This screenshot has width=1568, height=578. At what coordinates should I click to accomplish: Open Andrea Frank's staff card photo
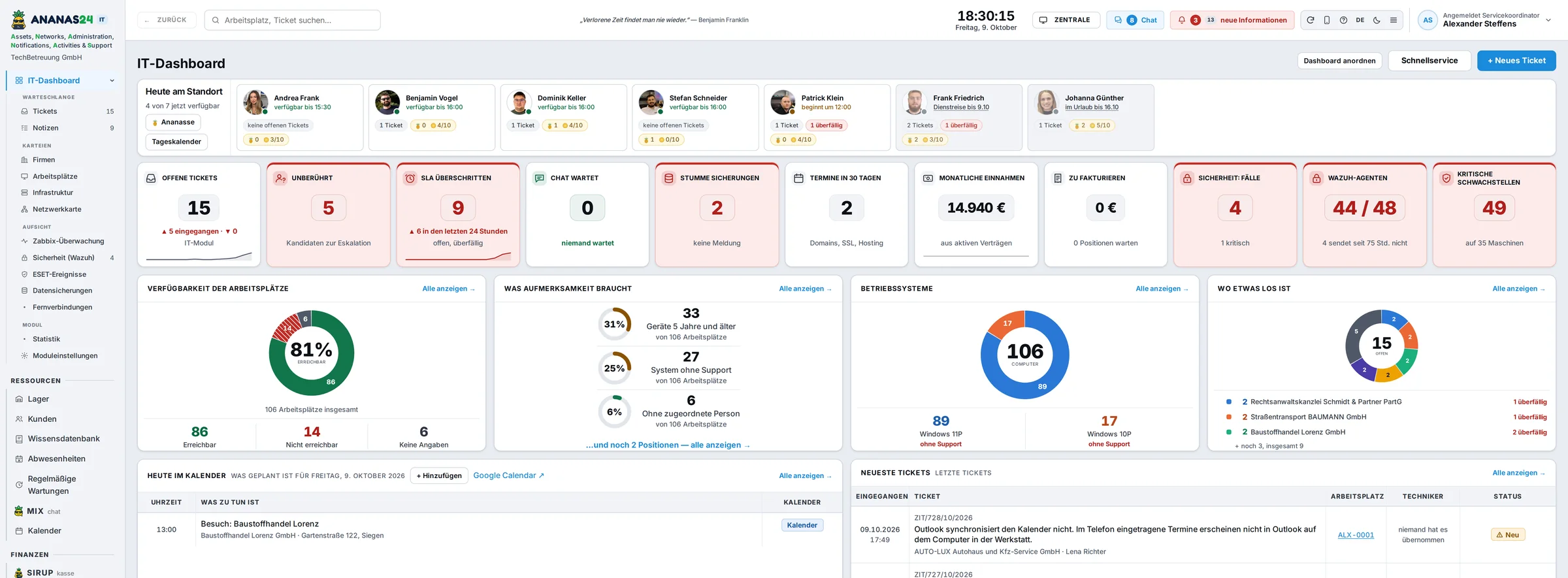tap(255, 103)
